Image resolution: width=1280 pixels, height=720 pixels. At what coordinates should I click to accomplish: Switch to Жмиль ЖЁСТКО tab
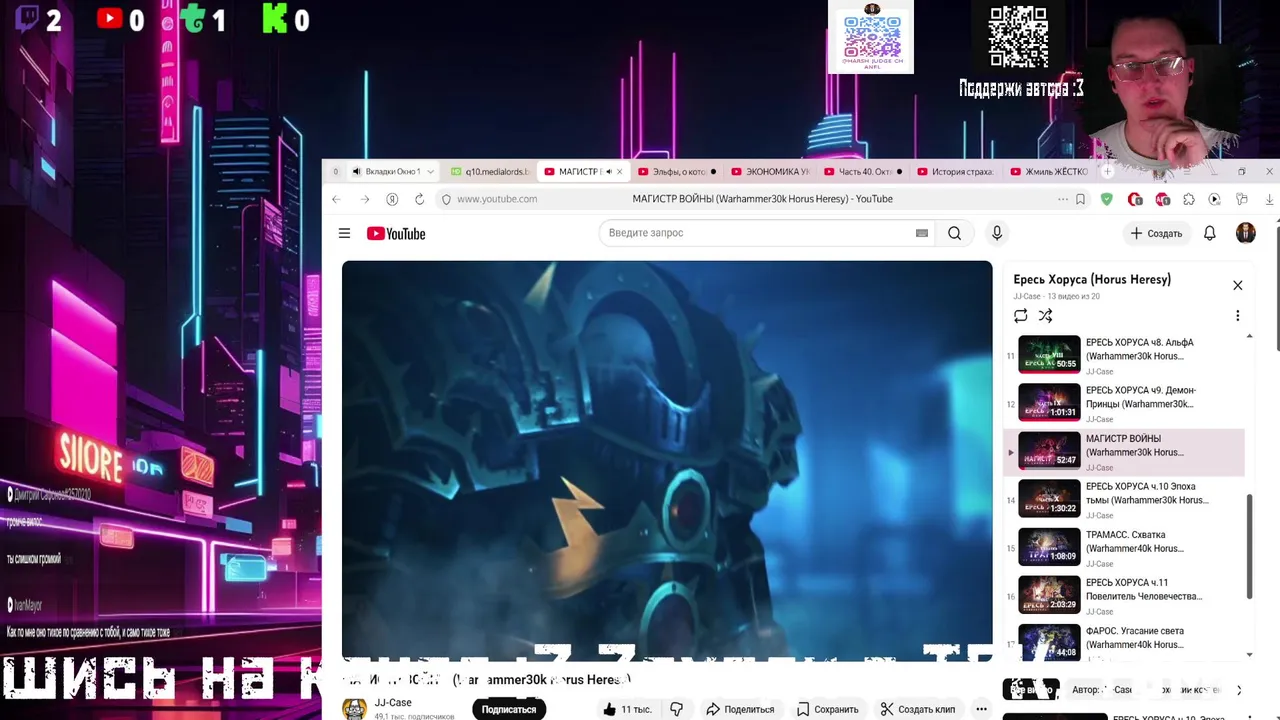[x=1048, y=172]
